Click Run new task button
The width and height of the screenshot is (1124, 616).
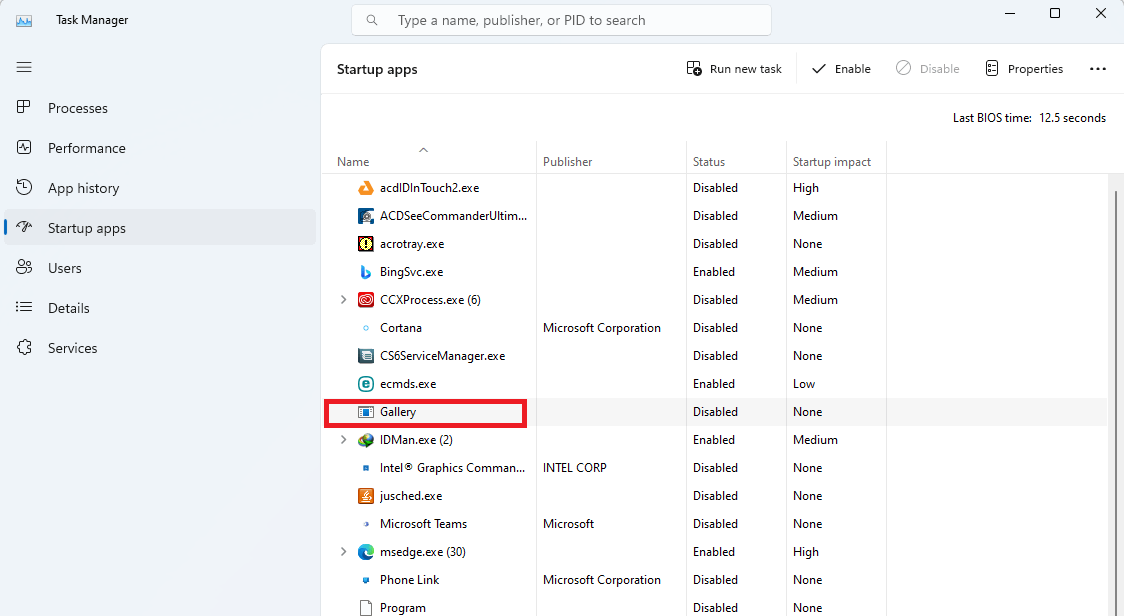tap(734, 69)
